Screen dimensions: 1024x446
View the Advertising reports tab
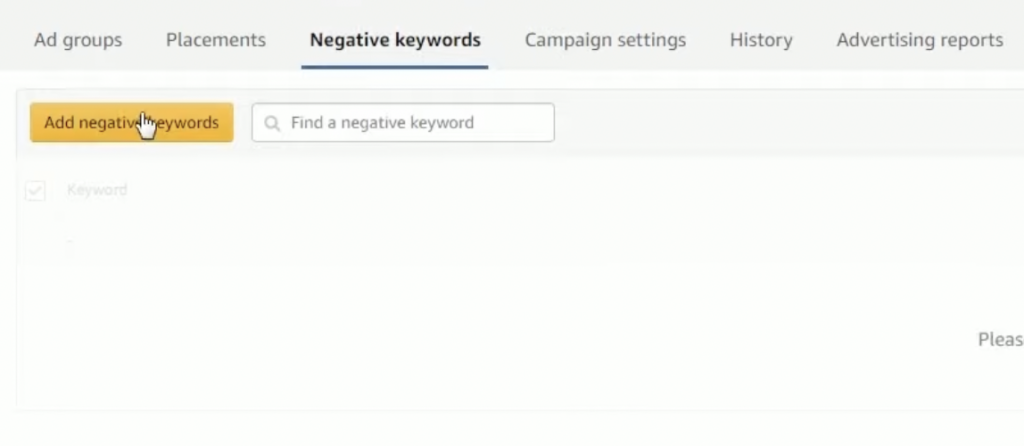click(x=919, y=40)
